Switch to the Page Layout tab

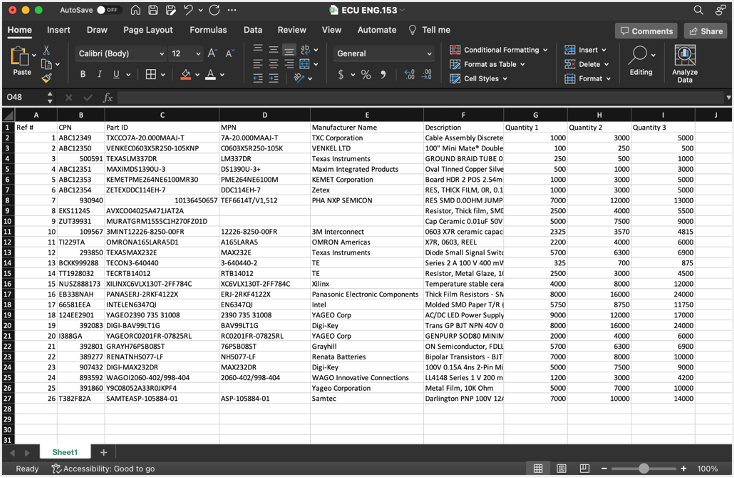[x=148, y=30]
